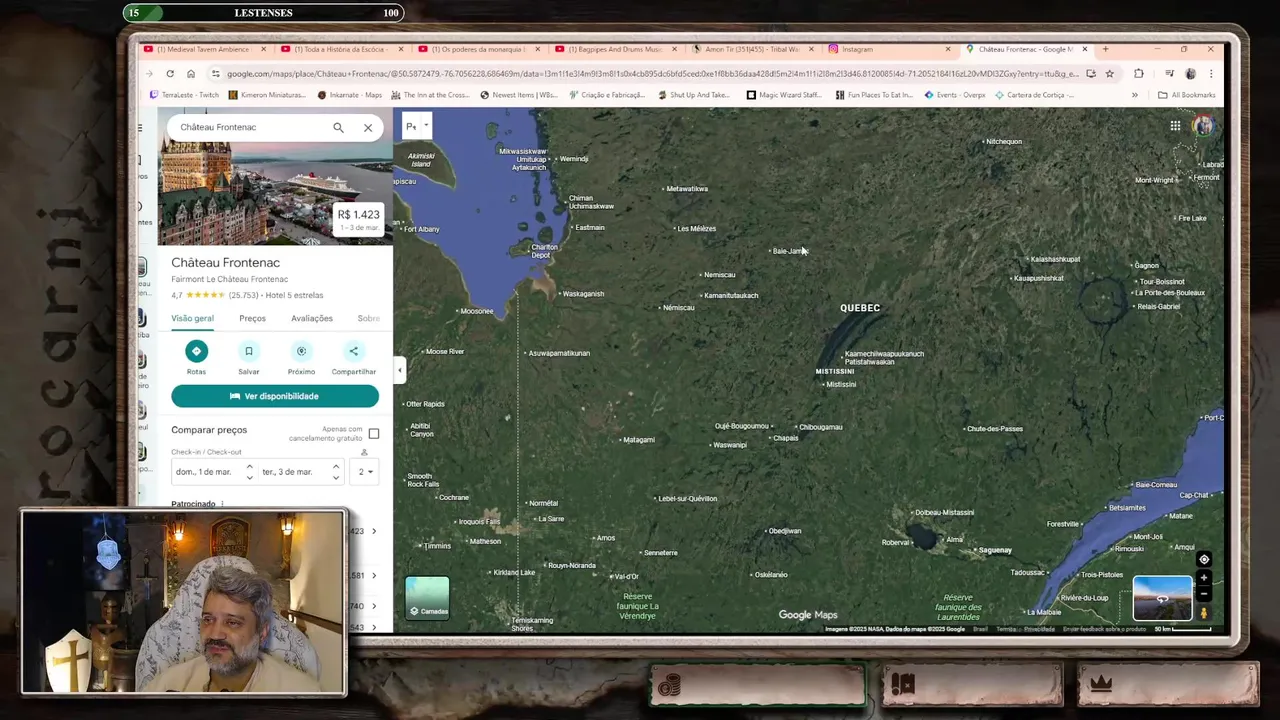Focus the Chrome address bar URL
This screenshot has width=1280, height=720.
click(x=650, y=74)
